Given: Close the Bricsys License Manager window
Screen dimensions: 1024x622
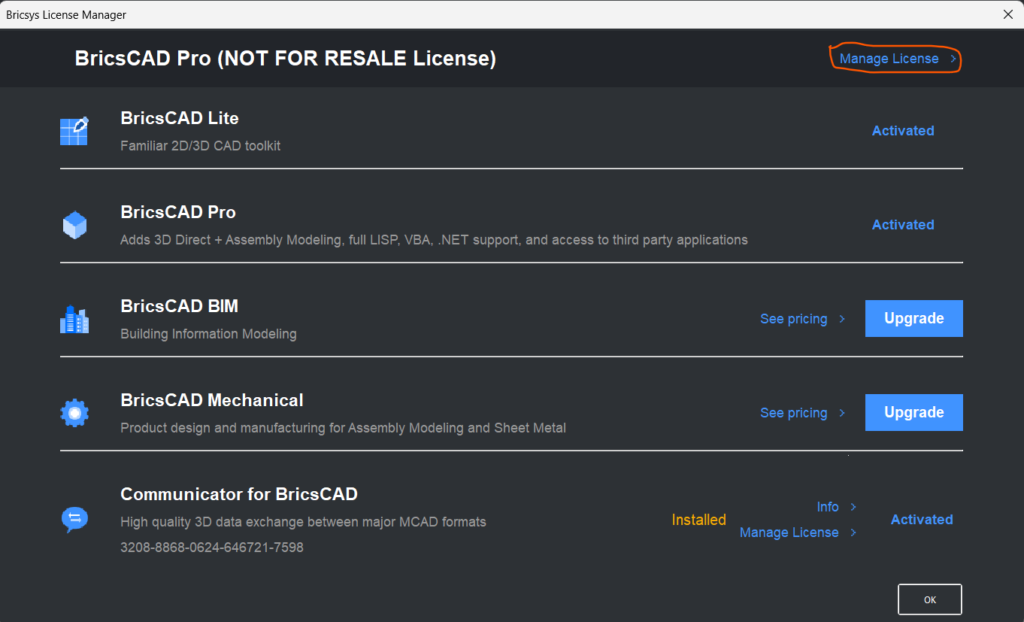Looking at the screenshot, I should pos(1008,14).
